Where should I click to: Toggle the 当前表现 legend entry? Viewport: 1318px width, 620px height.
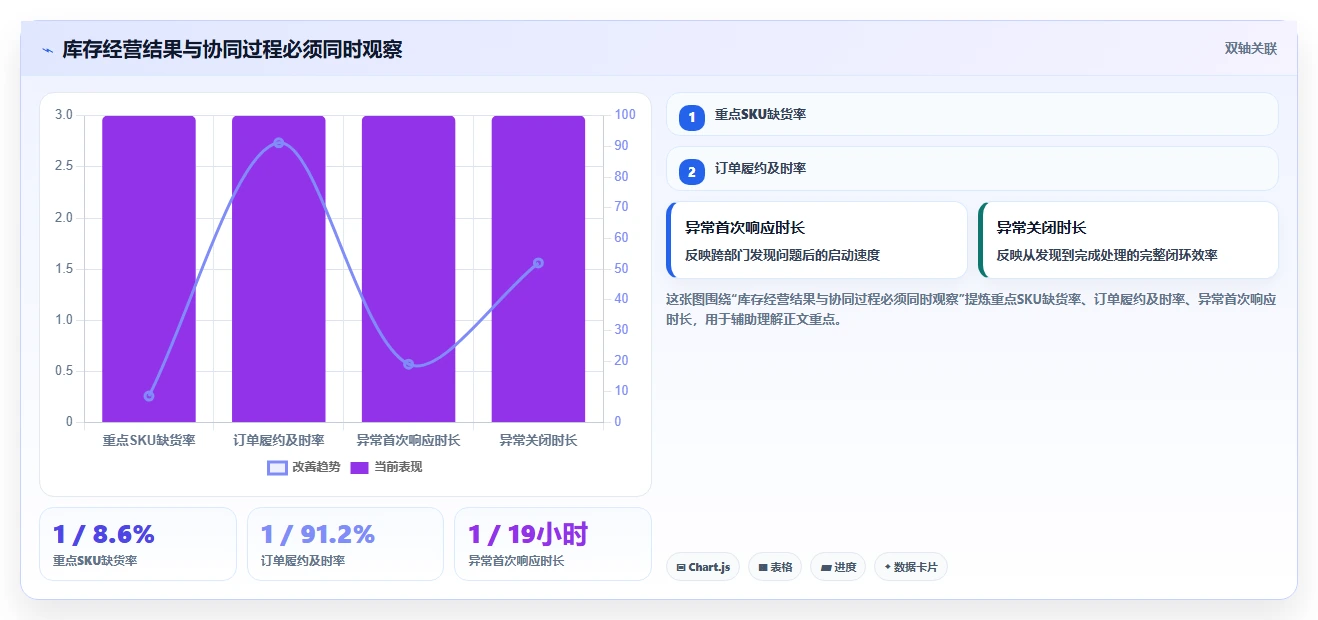coord(386,467)
